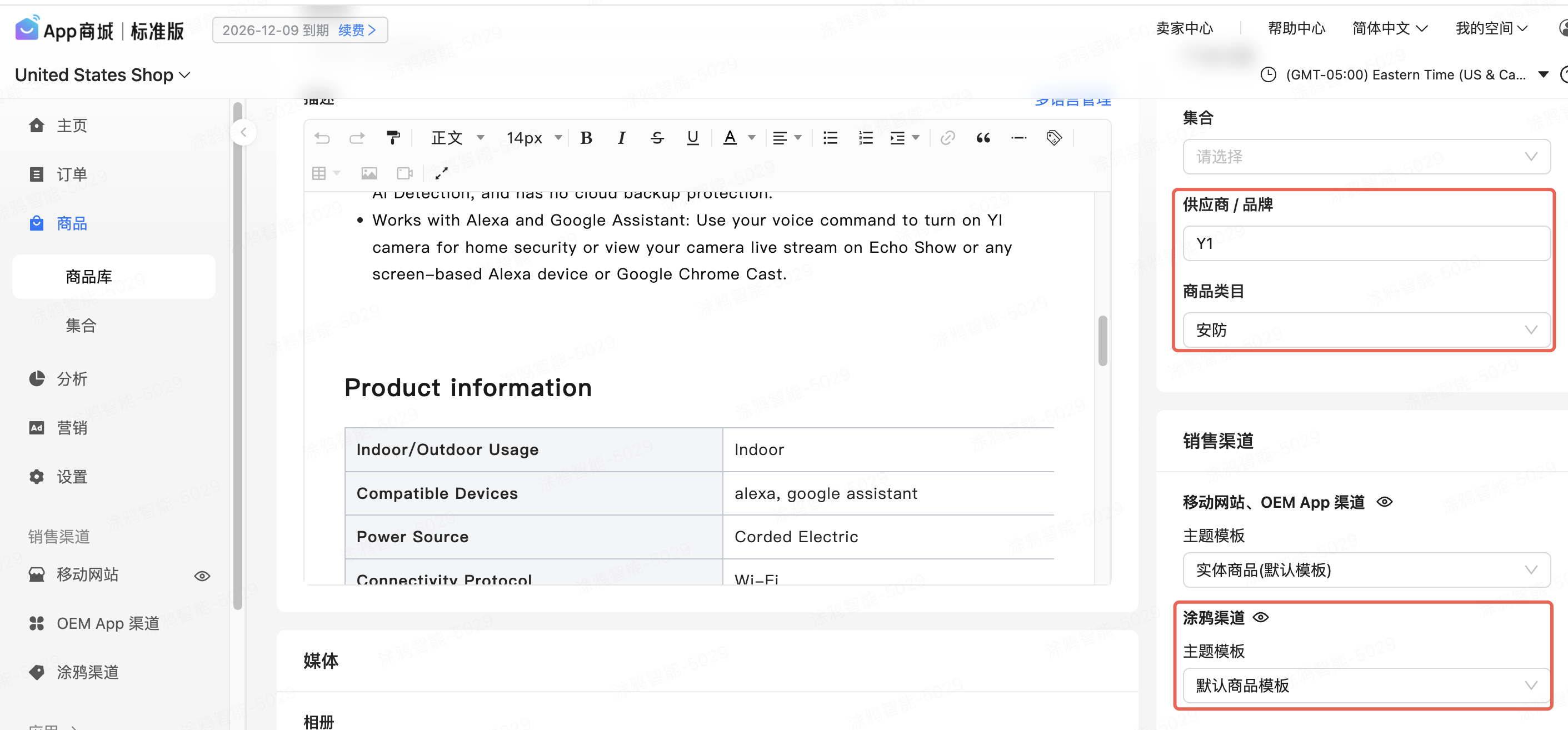Viewport: 1568px width, 730px height.
Task: Apply italic with the I icon
Action: [621, 138]
